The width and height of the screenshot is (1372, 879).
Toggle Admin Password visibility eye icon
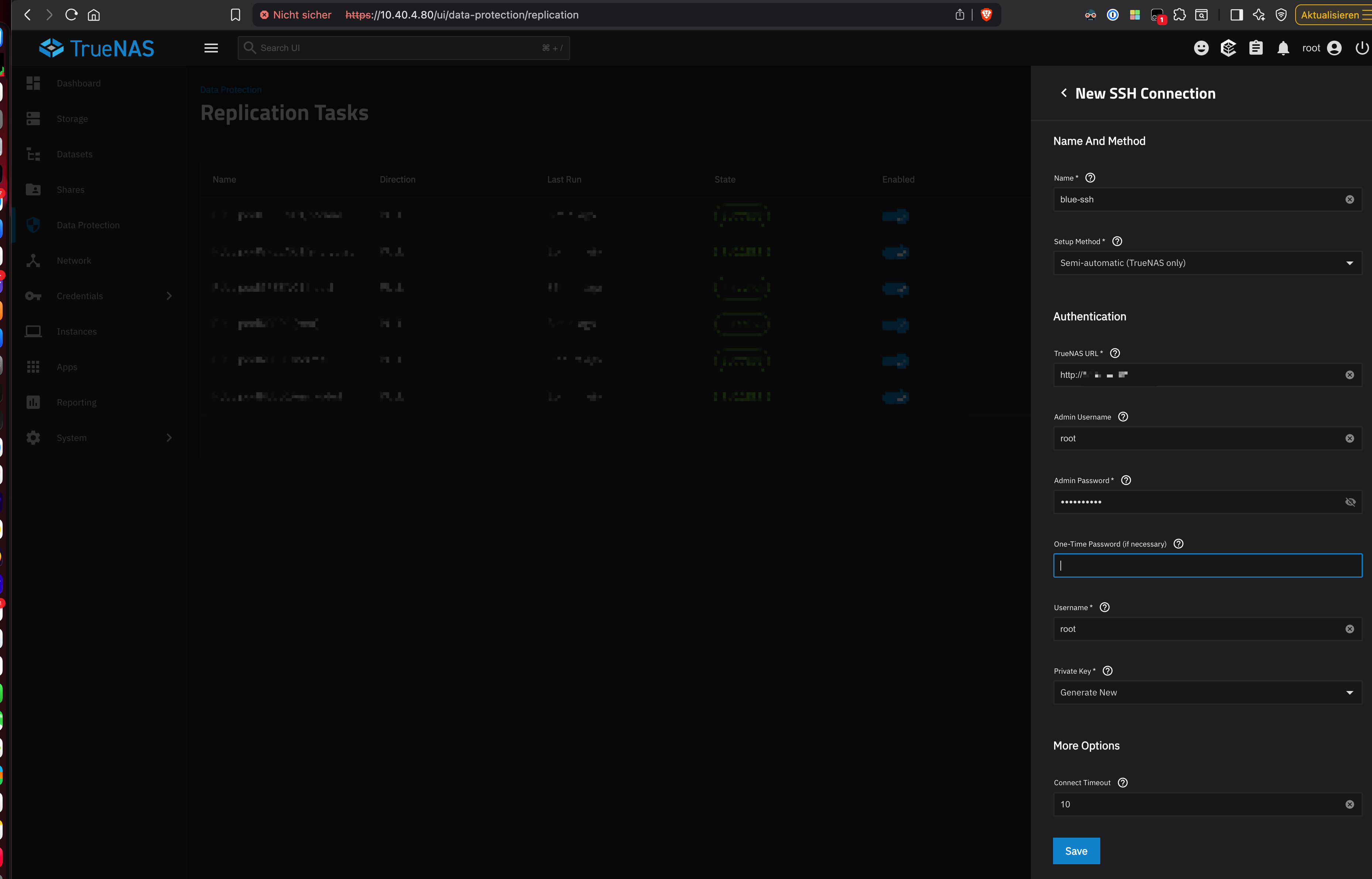(x=1350, y=502)
